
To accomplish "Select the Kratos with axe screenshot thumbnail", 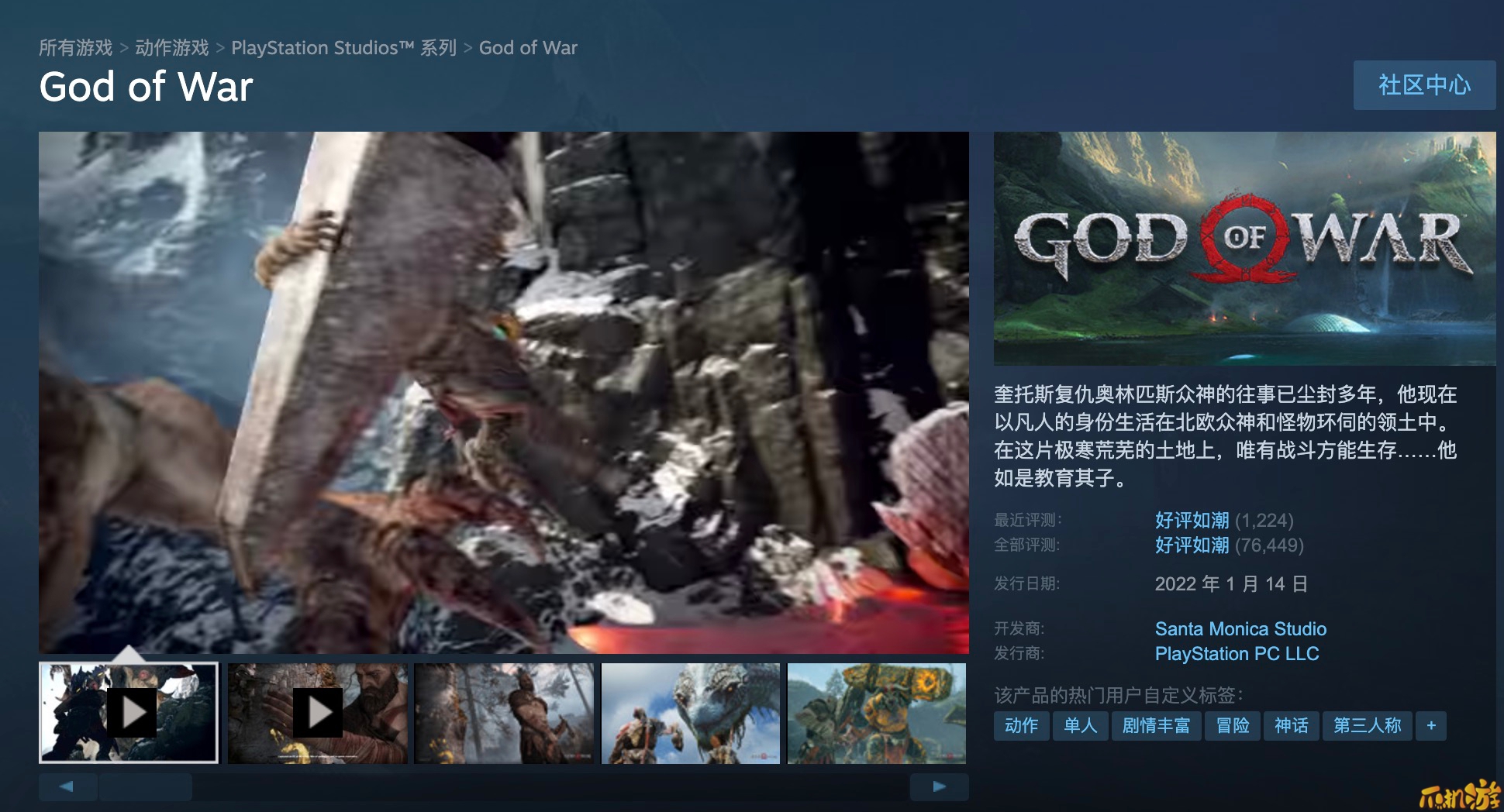I will pyautogui.click(x=504, y=713).
